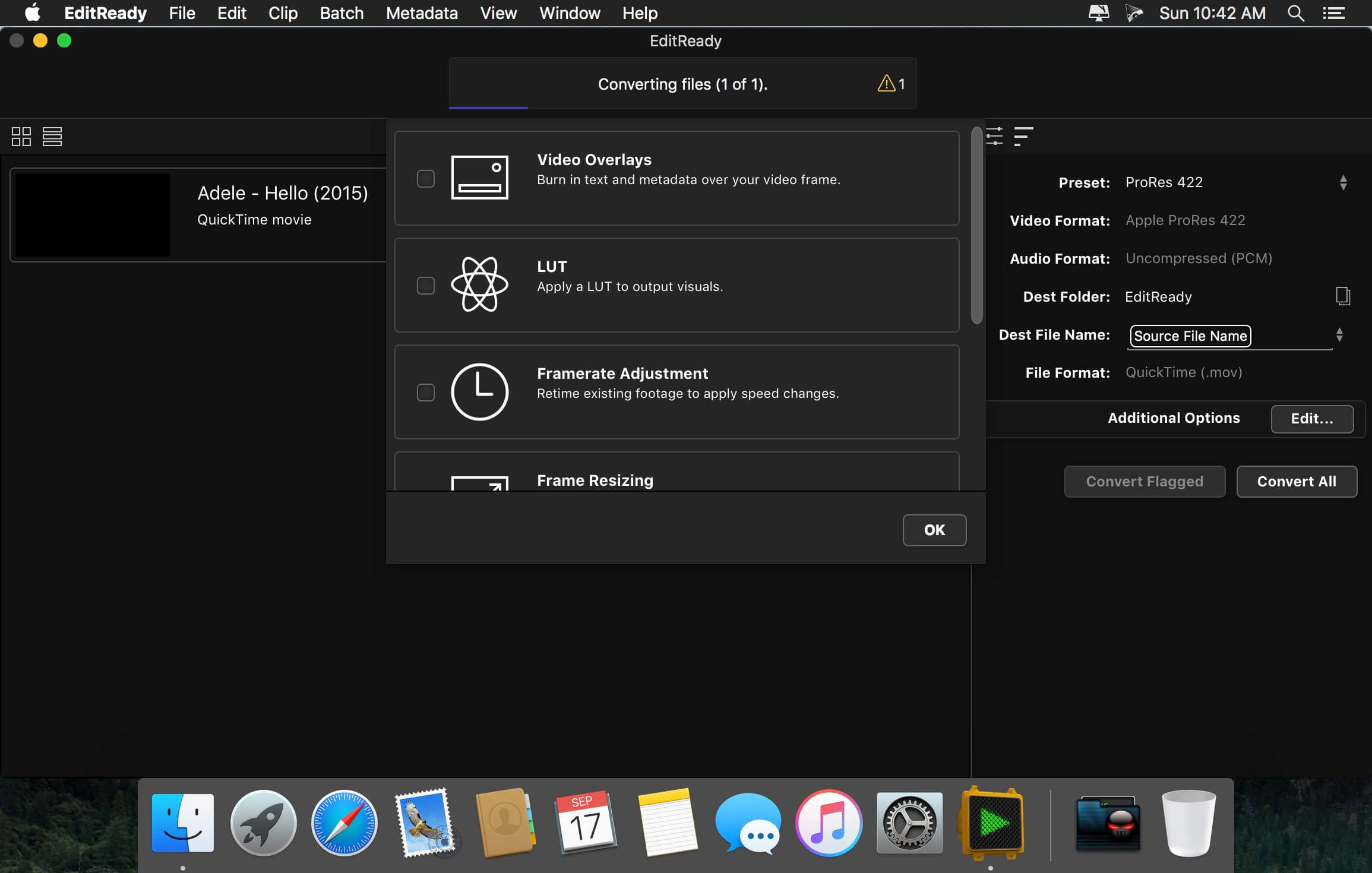Image resolution: width=1372 pixels, height=873 pixels.
Task: Open EditReady File menu
Action: (x=181, y=13)
